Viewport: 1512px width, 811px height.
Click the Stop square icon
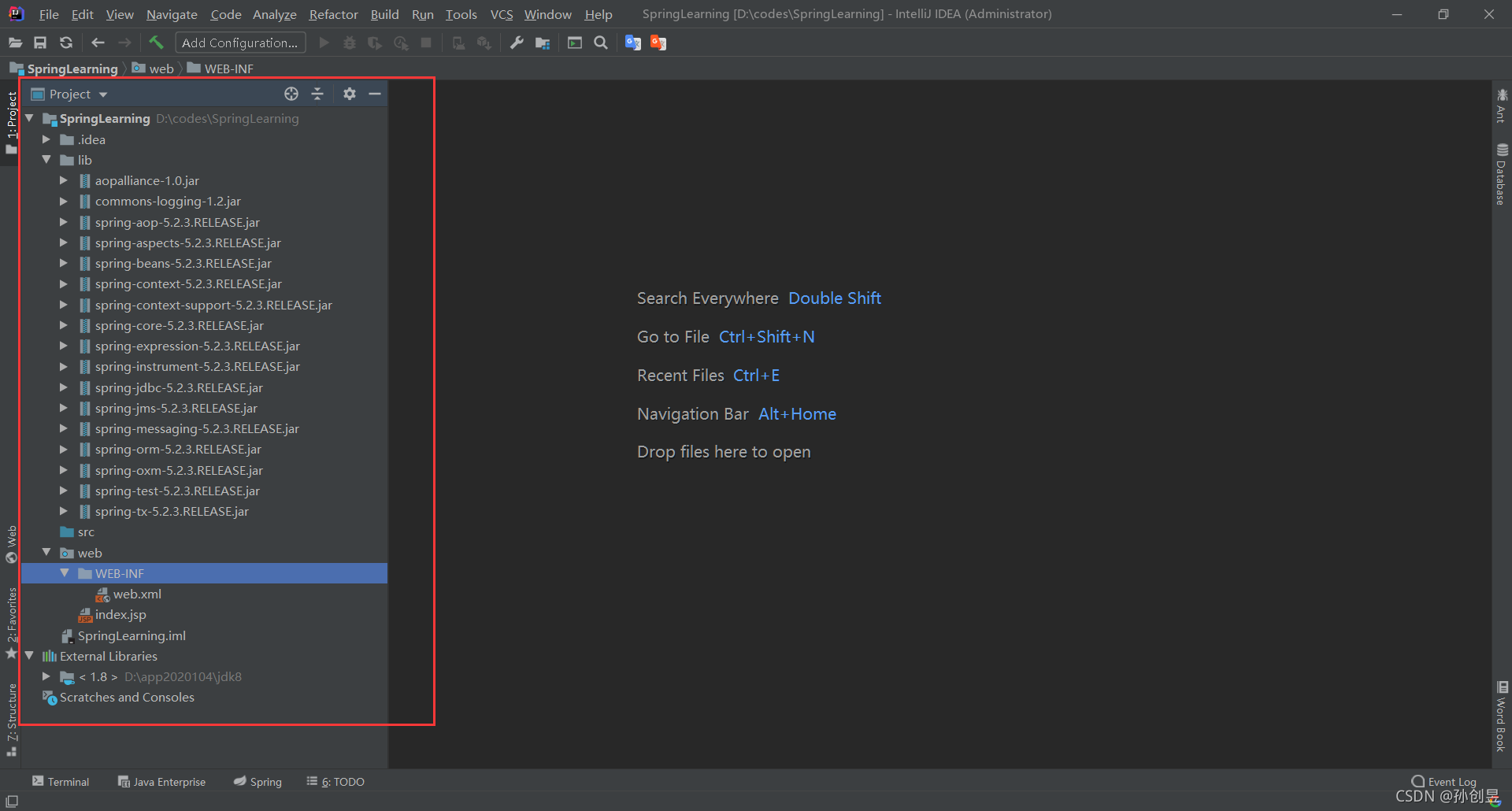(426, 43)
